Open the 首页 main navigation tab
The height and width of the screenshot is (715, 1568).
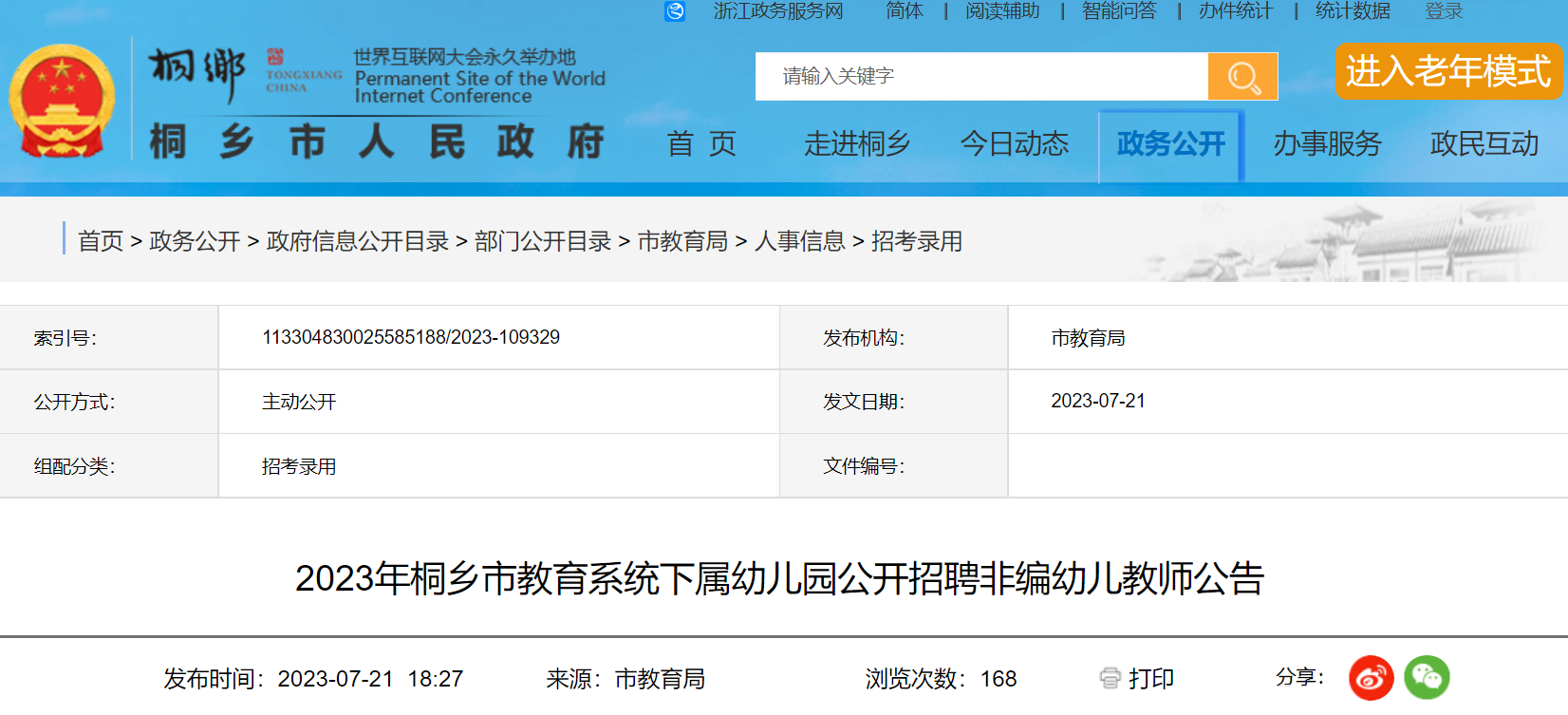click(701, 144)
